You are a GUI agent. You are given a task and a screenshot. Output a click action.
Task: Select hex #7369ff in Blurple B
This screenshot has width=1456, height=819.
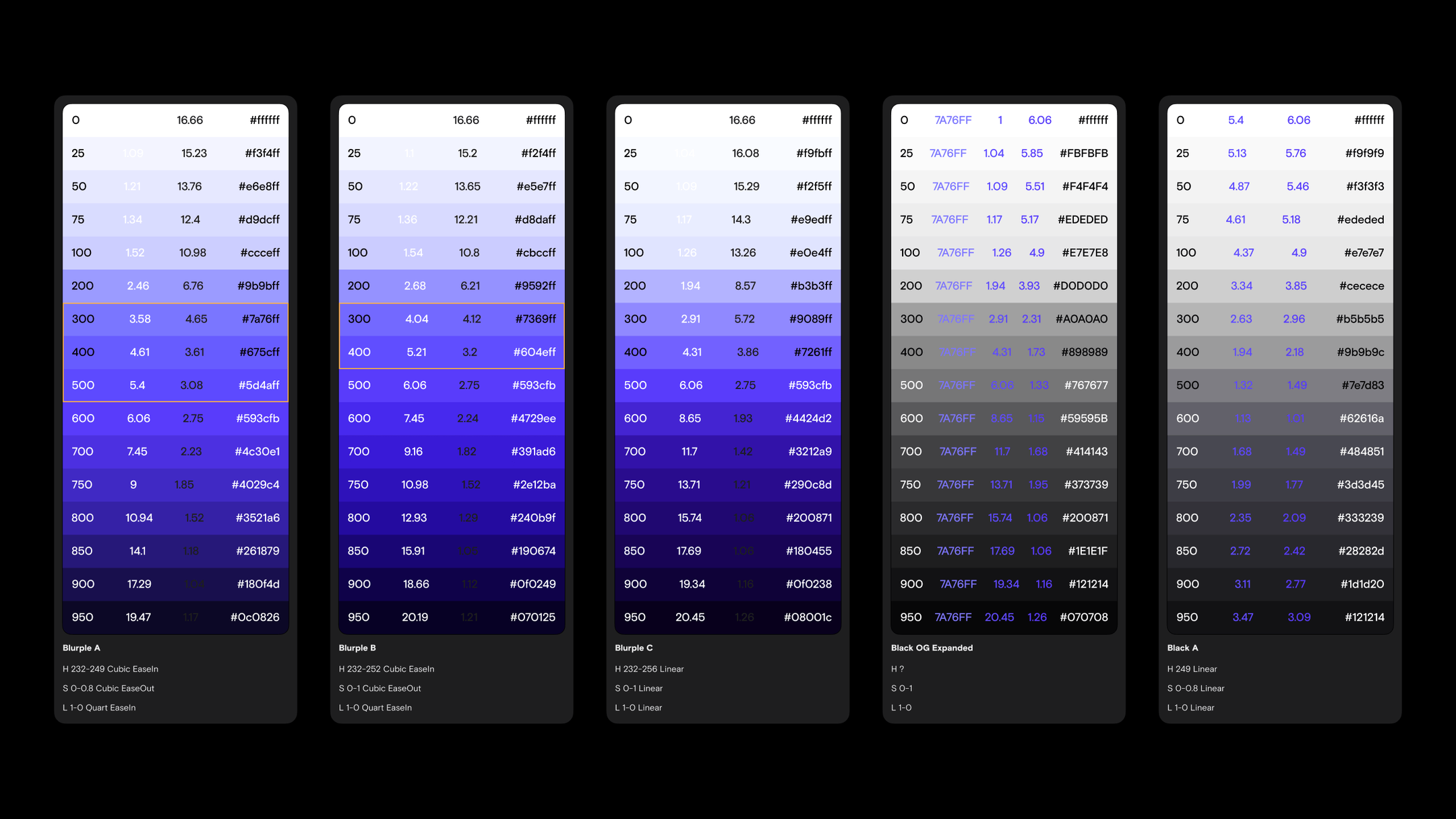[535, 319]
